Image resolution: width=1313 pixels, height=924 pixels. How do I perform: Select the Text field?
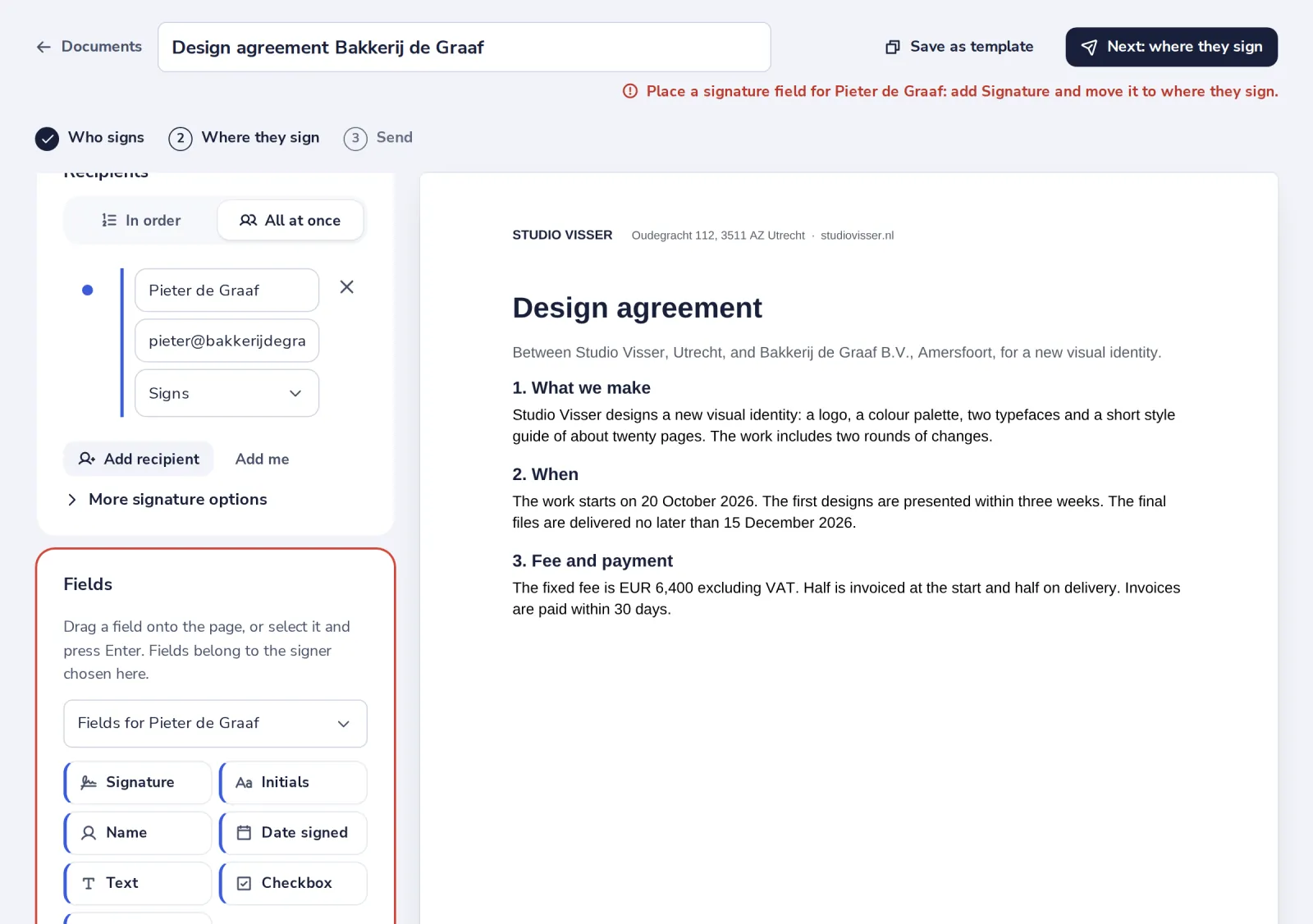tap(138, 883)
